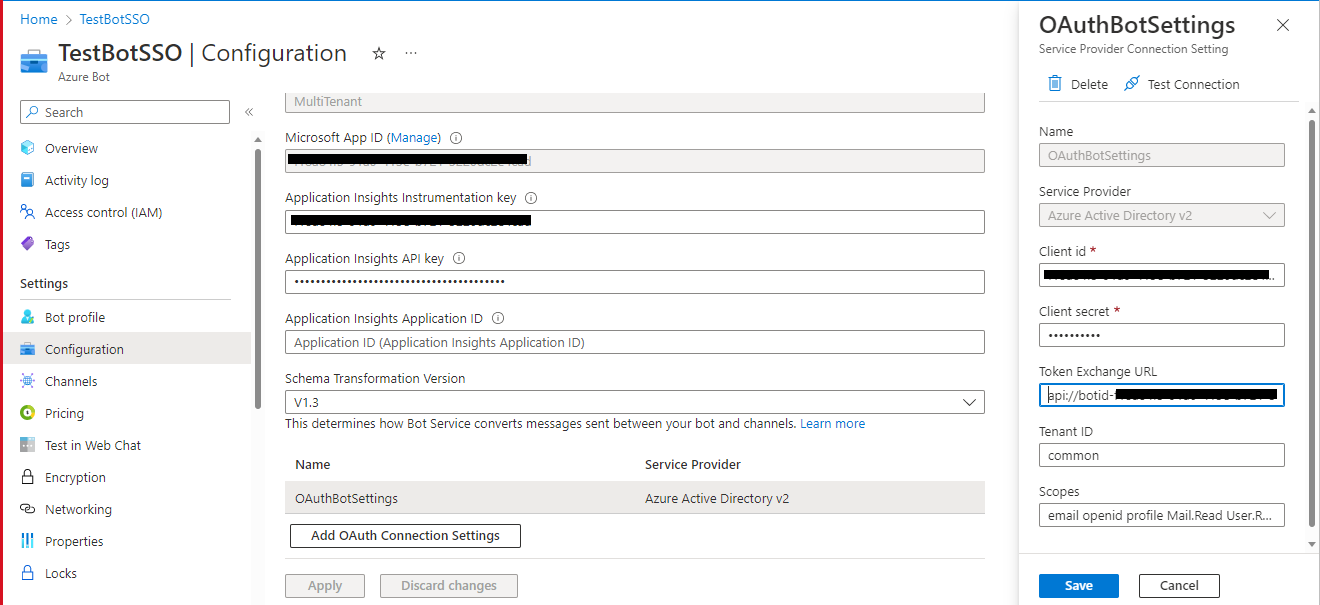Click the Configuration sidebar icon
The width and height of the screenshot is (1320, 605).
tap(28, 349)
